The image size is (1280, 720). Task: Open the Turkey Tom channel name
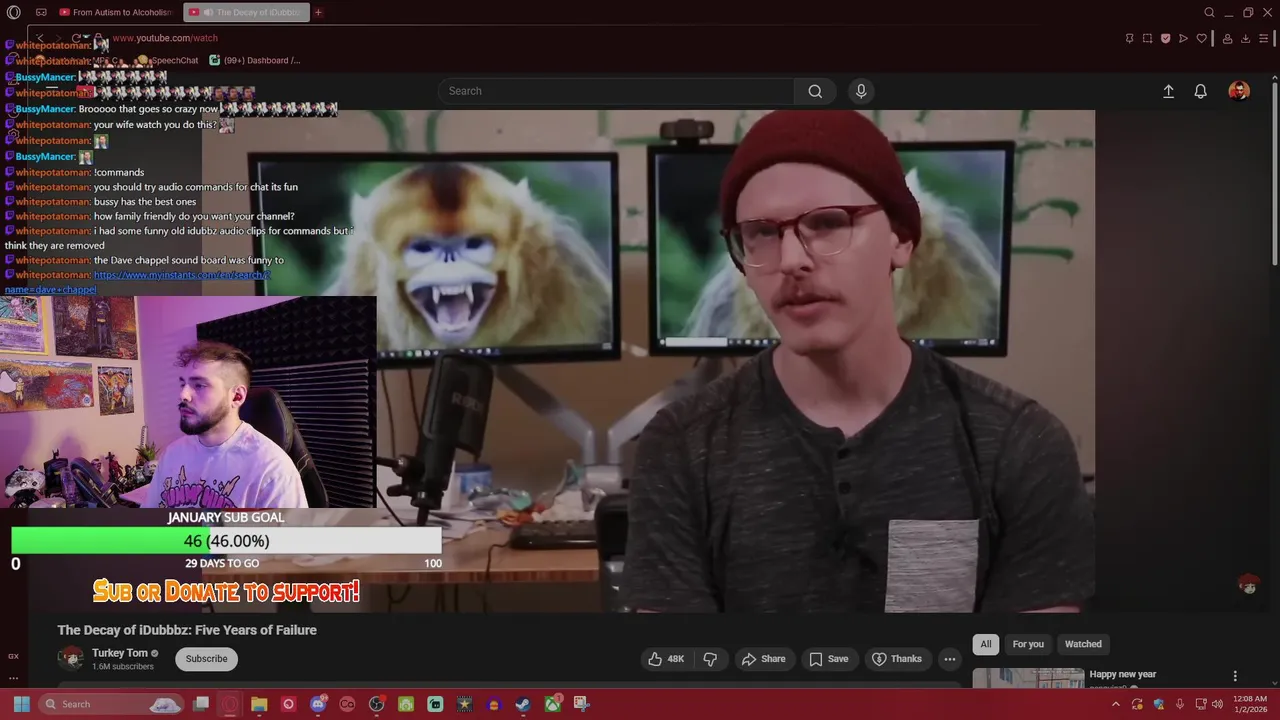pyautogui.click(x=120, y=653)
